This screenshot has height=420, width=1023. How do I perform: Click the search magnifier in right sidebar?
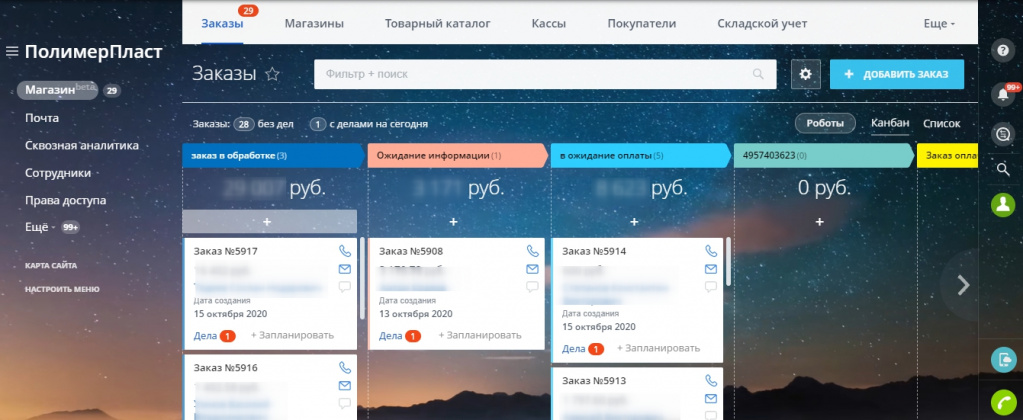pyautogui.click(x=1003, y=170)
